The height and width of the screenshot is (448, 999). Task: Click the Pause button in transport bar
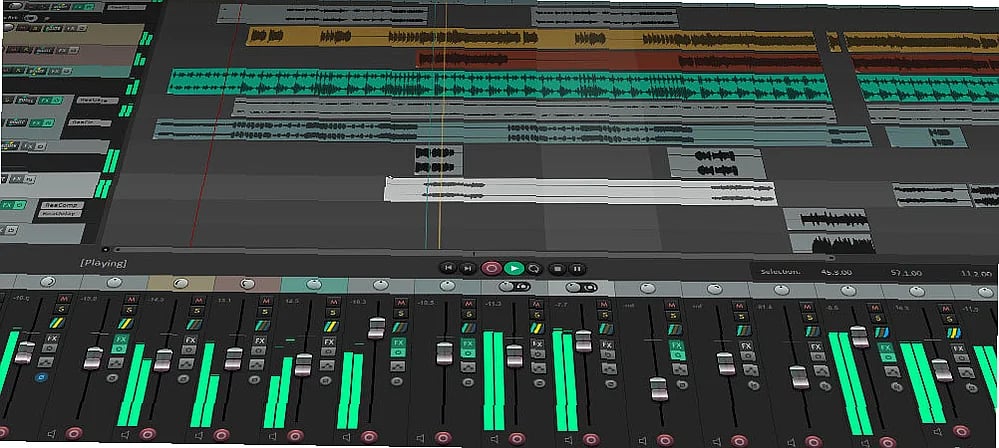point(579,268)
